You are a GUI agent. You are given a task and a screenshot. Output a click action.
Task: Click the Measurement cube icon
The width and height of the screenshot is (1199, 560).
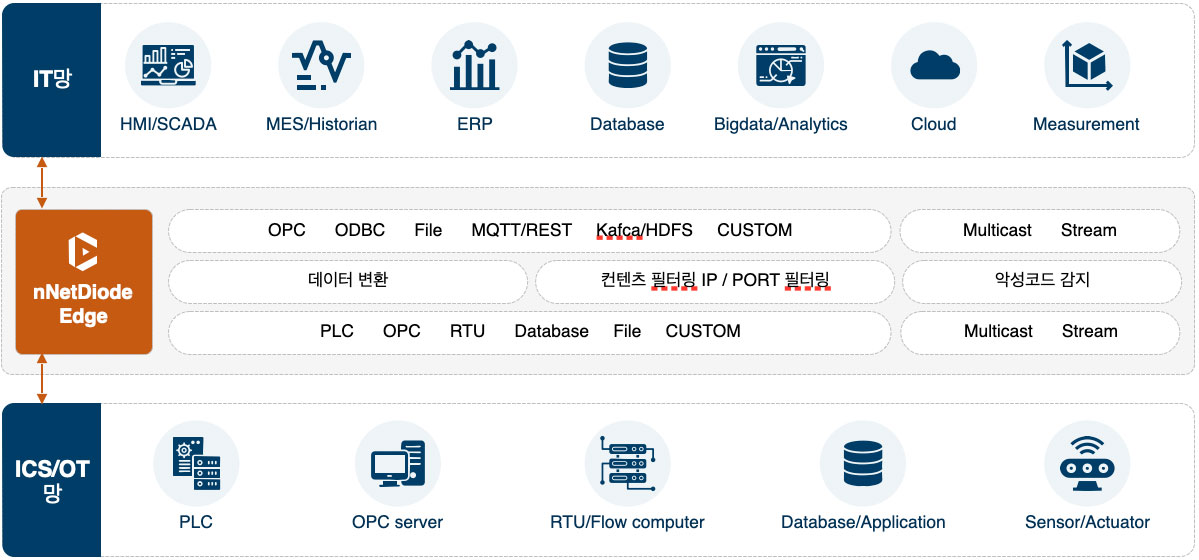1086,65
